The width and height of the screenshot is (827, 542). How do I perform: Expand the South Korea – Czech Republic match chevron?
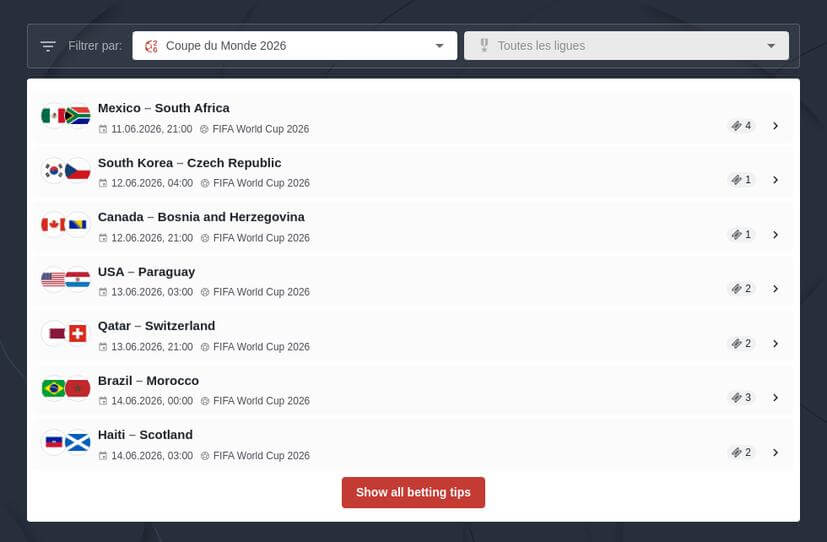tap(775, 180)
